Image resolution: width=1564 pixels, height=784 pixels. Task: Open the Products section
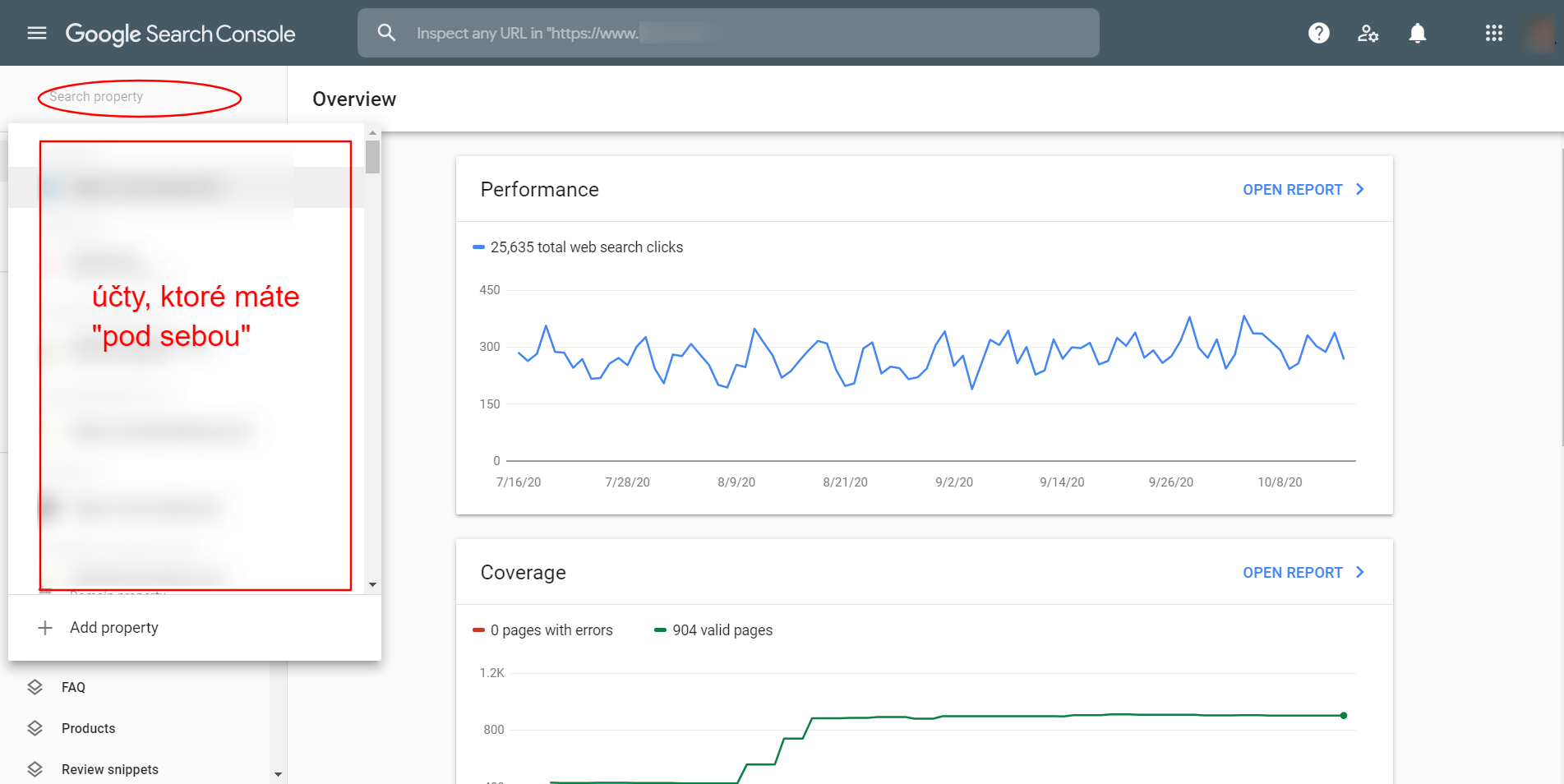[88, 728]
